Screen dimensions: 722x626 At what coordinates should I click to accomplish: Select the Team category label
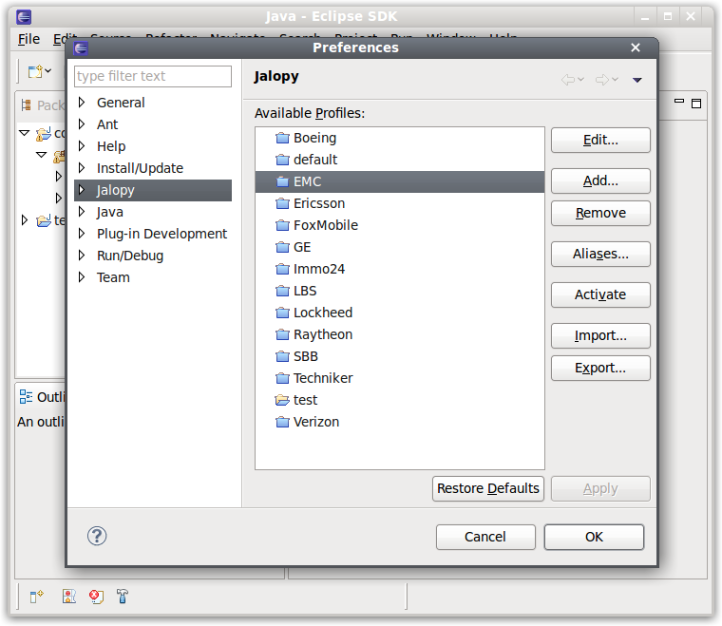pos(113,278)
